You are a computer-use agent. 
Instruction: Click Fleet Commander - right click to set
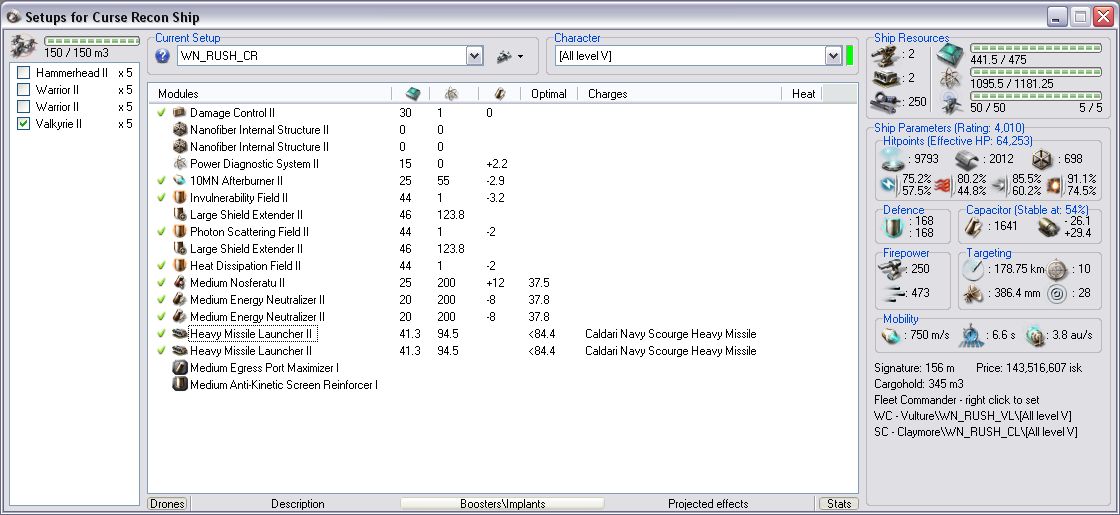[956, 400]
